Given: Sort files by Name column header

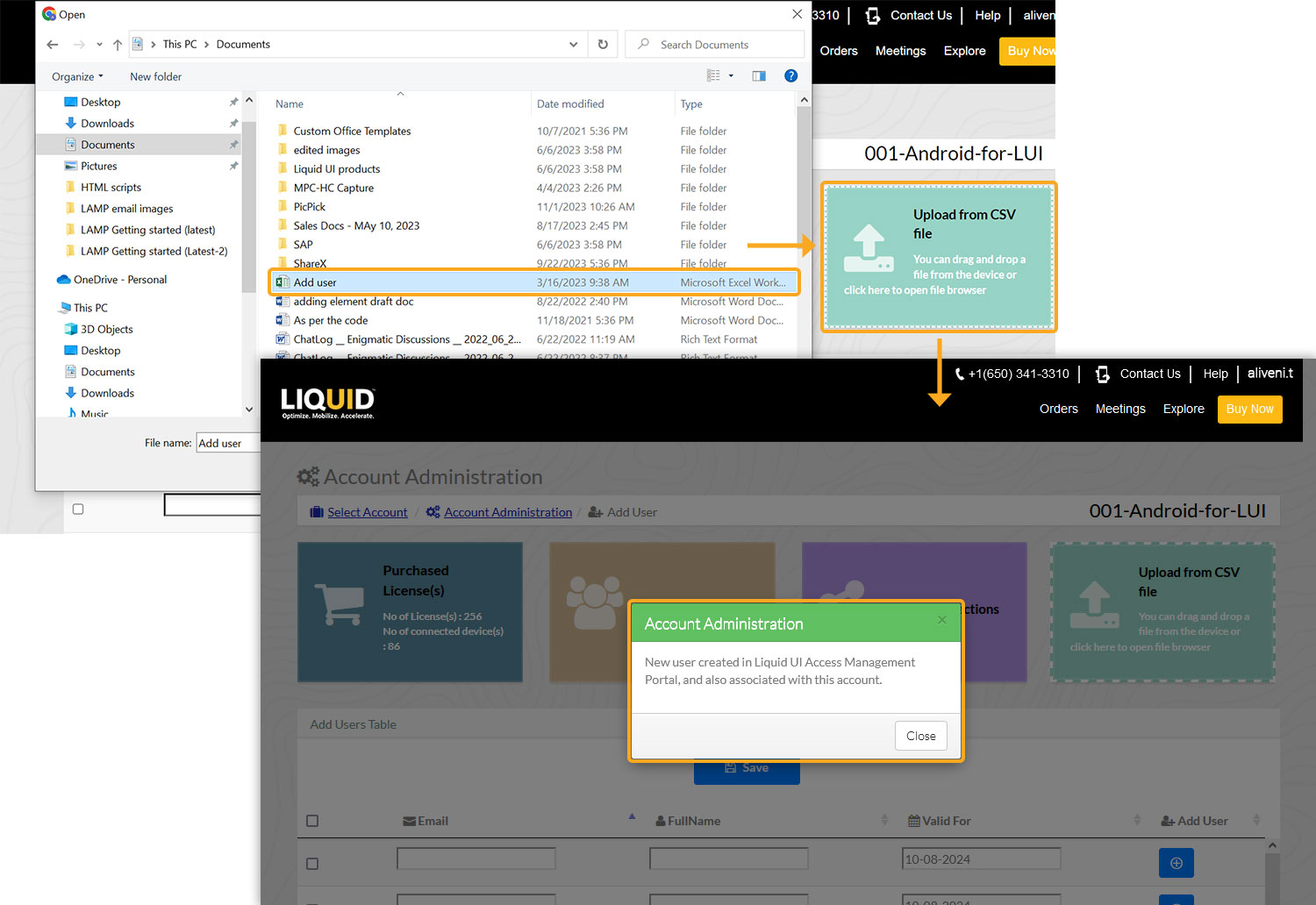Looking at the screenshot, I should [x=290, y=104].
